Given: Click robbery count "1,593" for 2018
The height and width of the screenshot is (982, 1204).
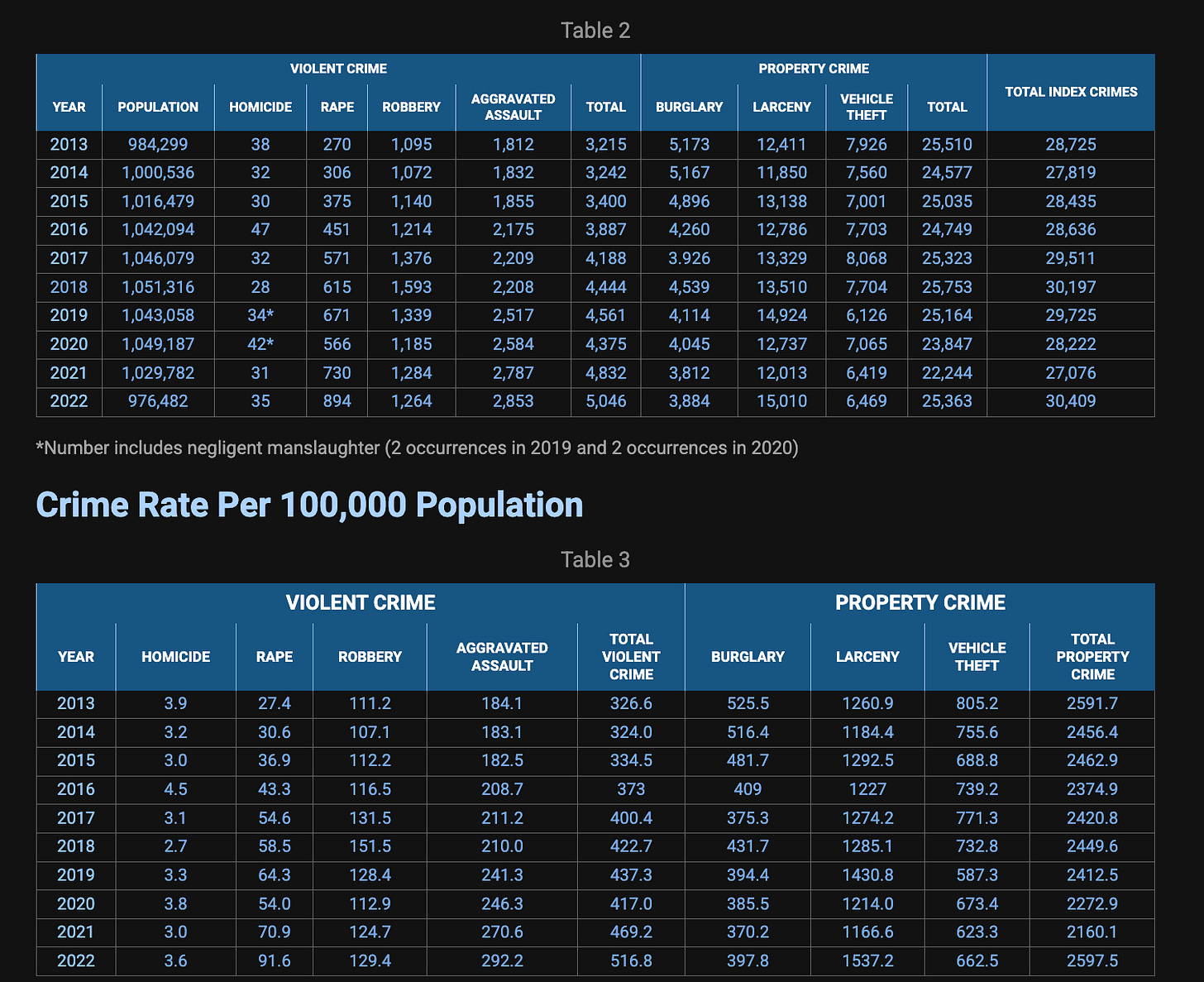Looking at the screenshot, I should pos(412,287).
